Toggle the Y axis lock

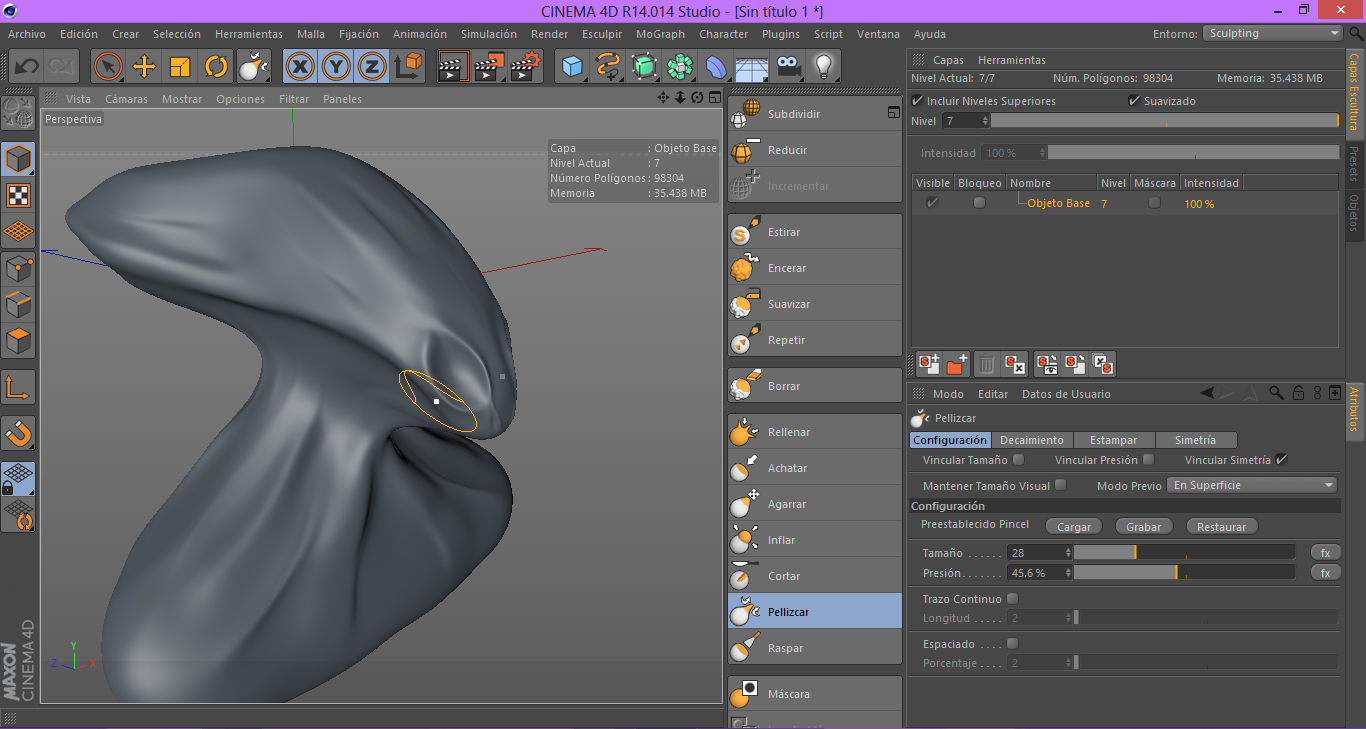click(x=336, y=67)
